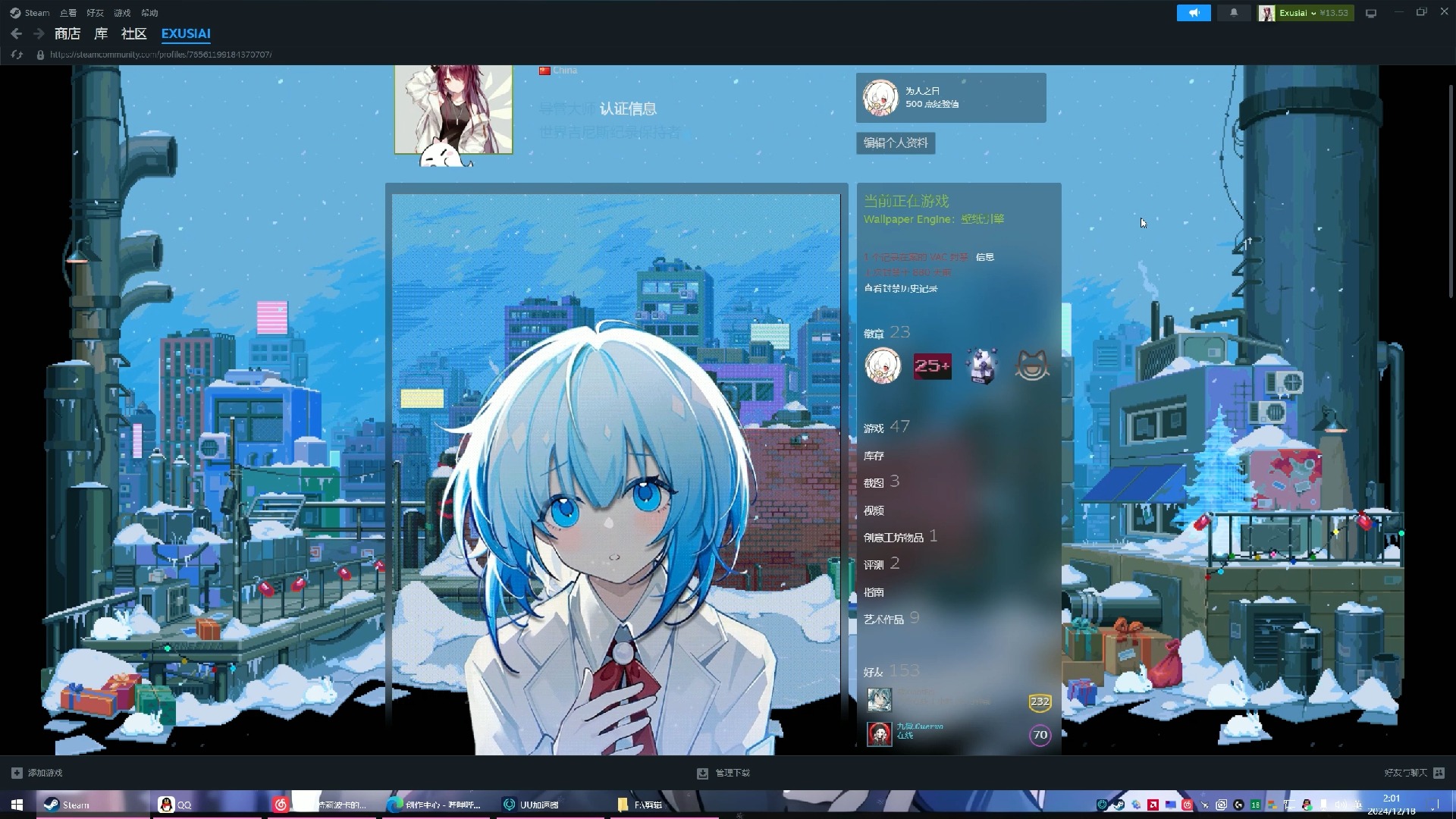Open the 为人之日 featured badge
The height and width of the screenshot is (819, 1456).
951,98
